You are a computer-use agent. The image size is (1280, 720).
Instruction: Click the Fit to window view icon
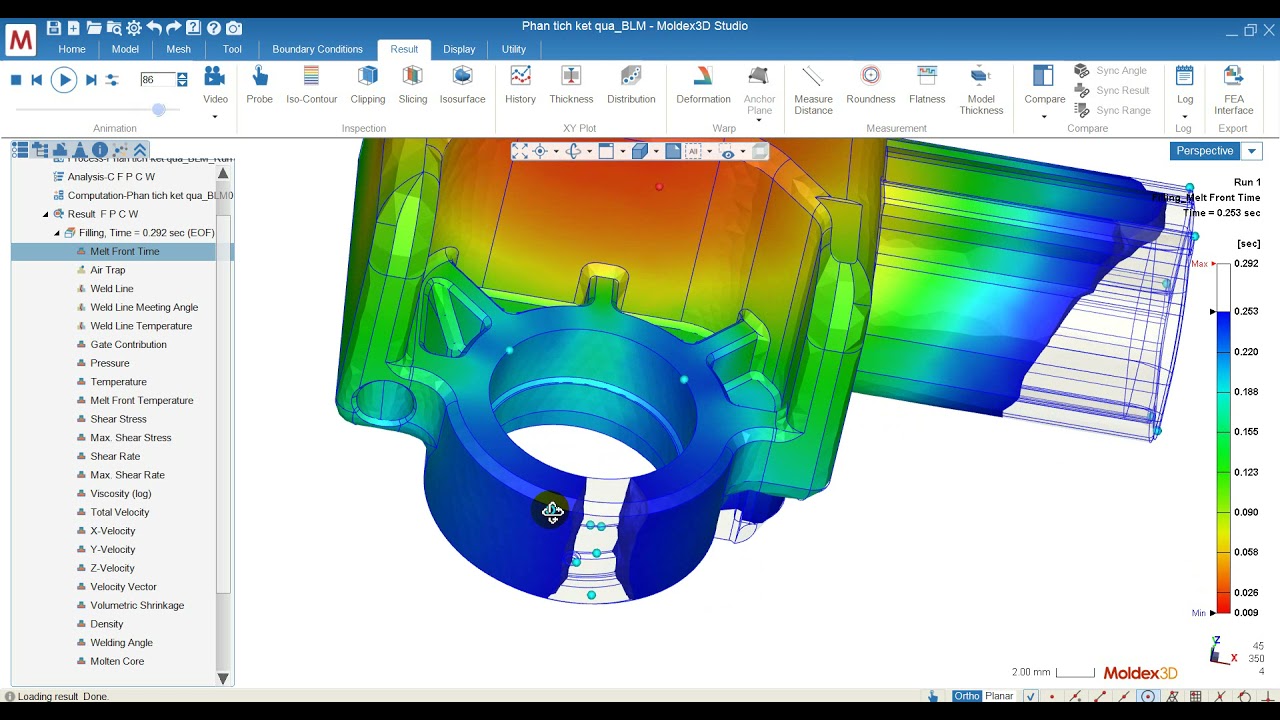pos(520,151)
